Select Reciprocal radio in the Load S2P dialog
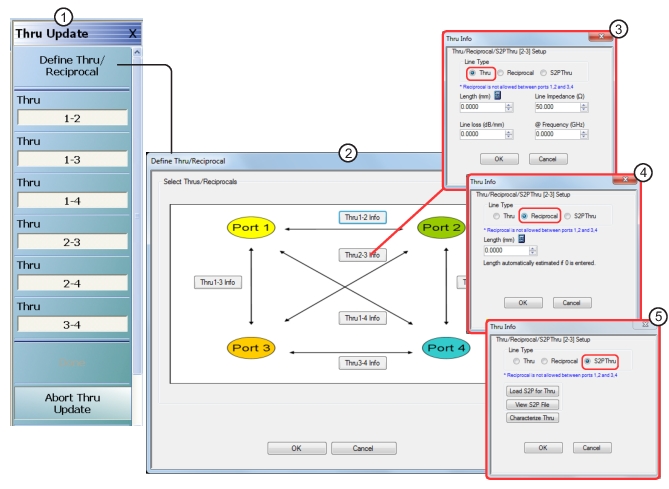The width and height of the screenshot is (669, 489). tap(544, 361)
